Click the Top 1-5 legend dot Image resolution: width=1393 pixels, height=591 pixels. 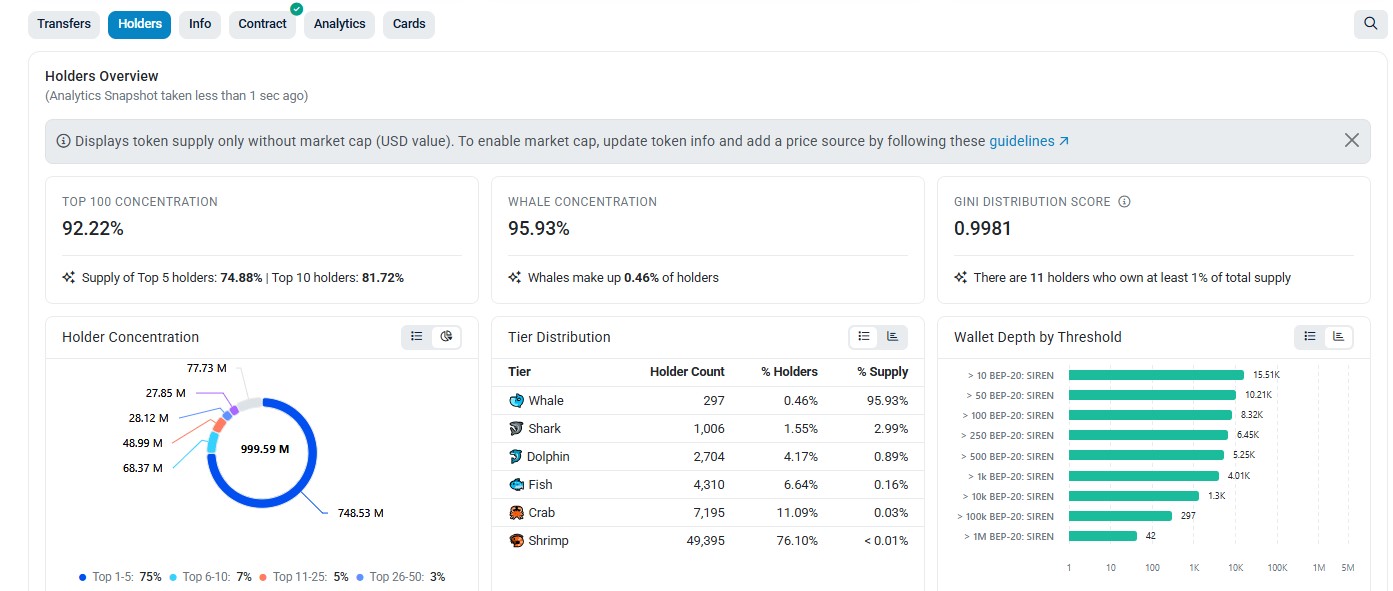click(x=83, y=577)
